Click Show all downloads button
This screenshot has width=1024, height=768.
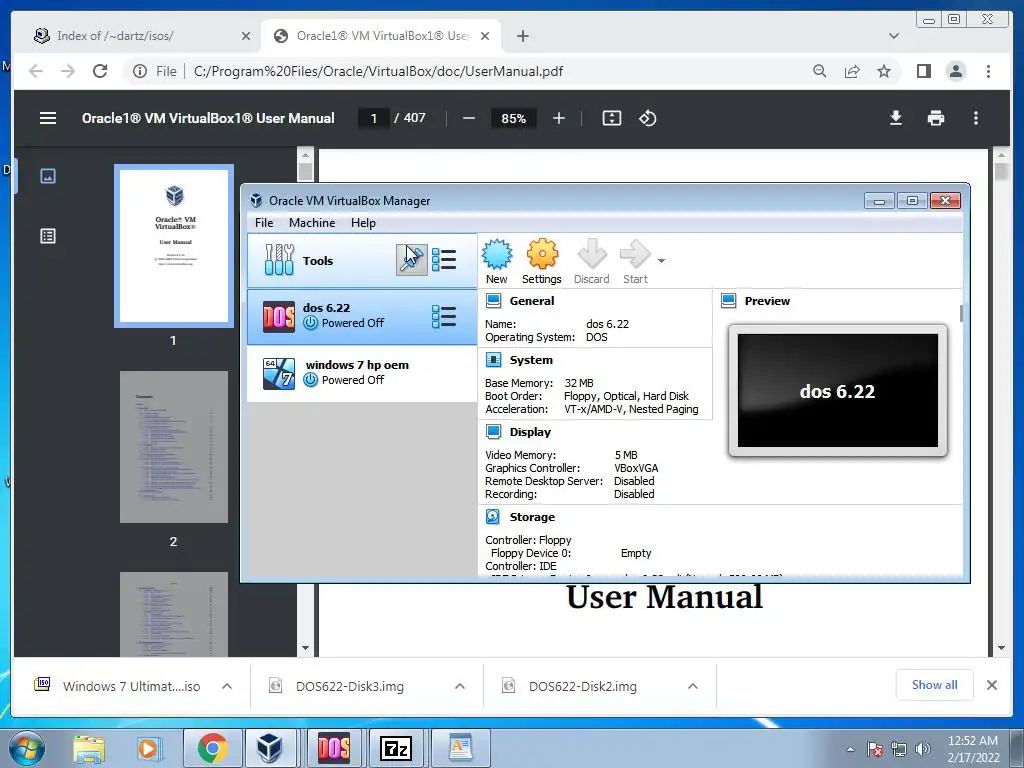click(935, 685)
